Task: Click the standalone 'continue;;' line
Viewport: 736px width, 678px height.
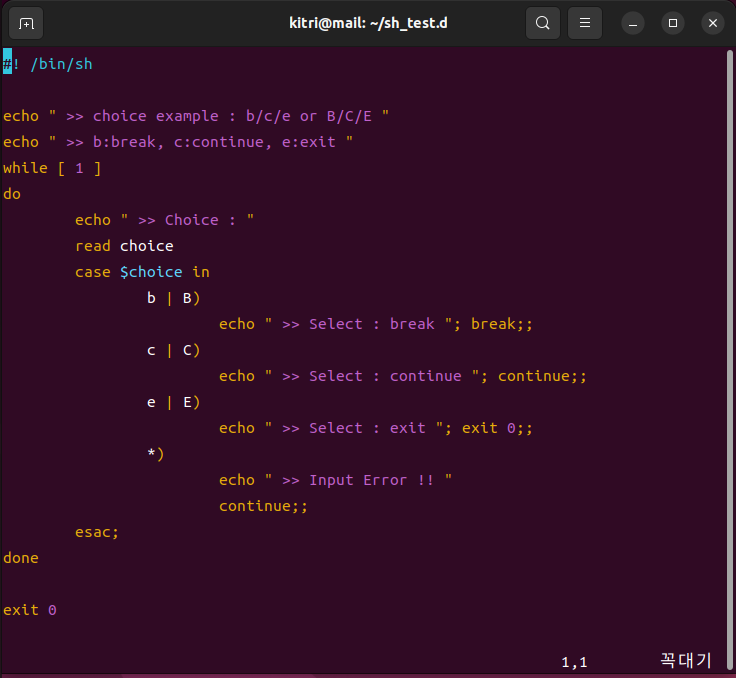Action: (x=263, y=506)
